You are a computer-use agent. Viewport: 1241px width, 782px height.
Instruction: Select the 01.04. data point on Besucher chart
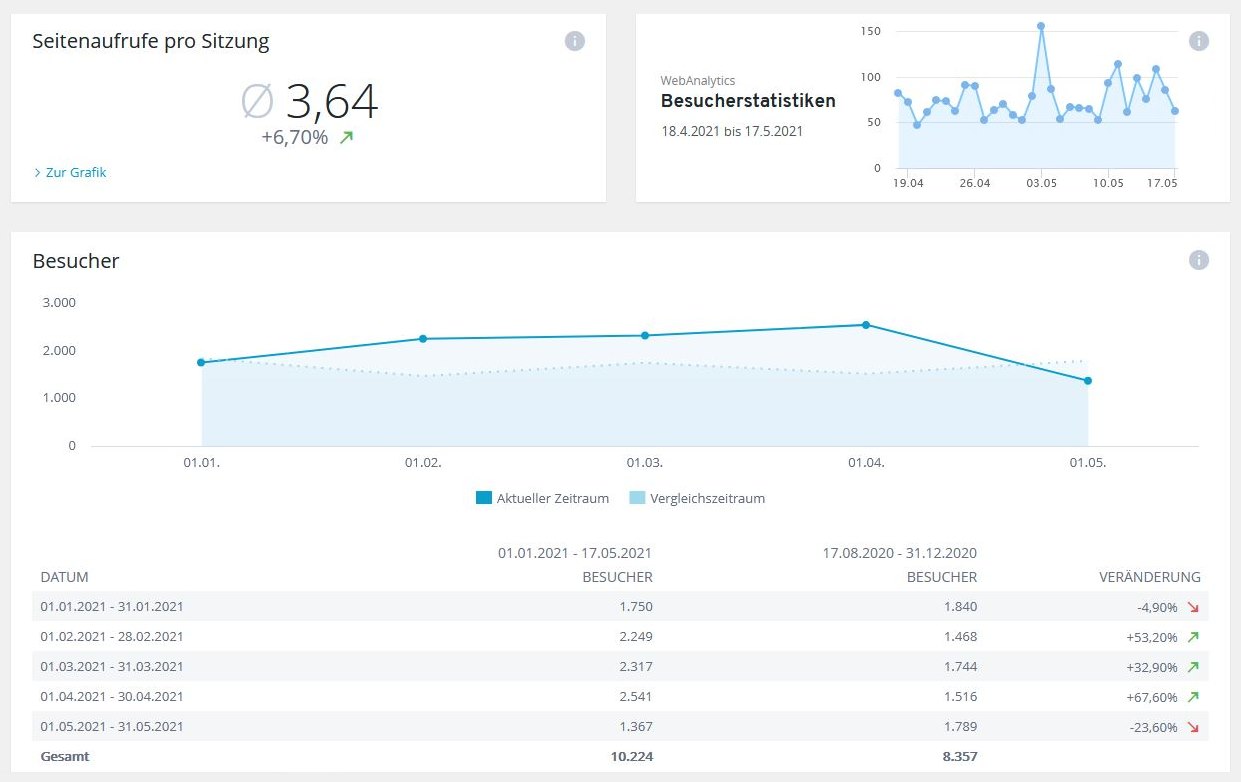[866, 325]
